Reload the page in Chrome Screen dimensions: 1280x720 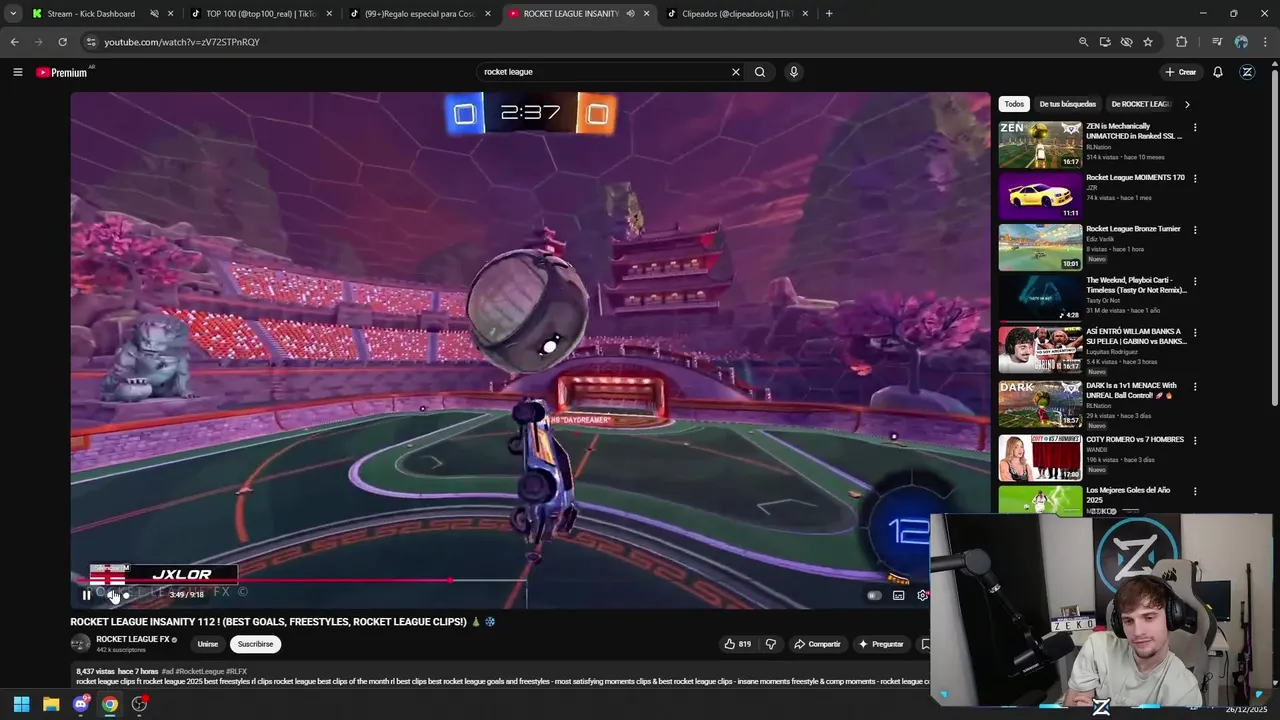[62, 42]
